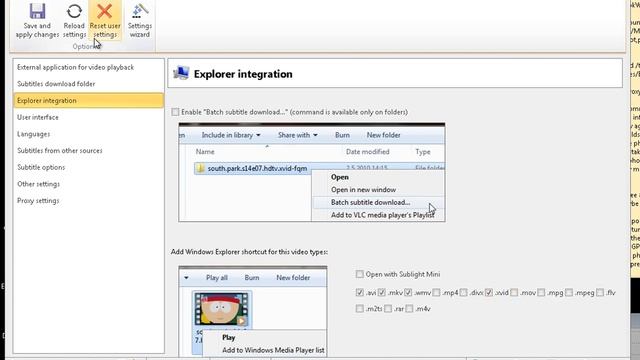Enable the Batch subtitle download checkbox
Screen dimensions: 640x360
[176, 112]
